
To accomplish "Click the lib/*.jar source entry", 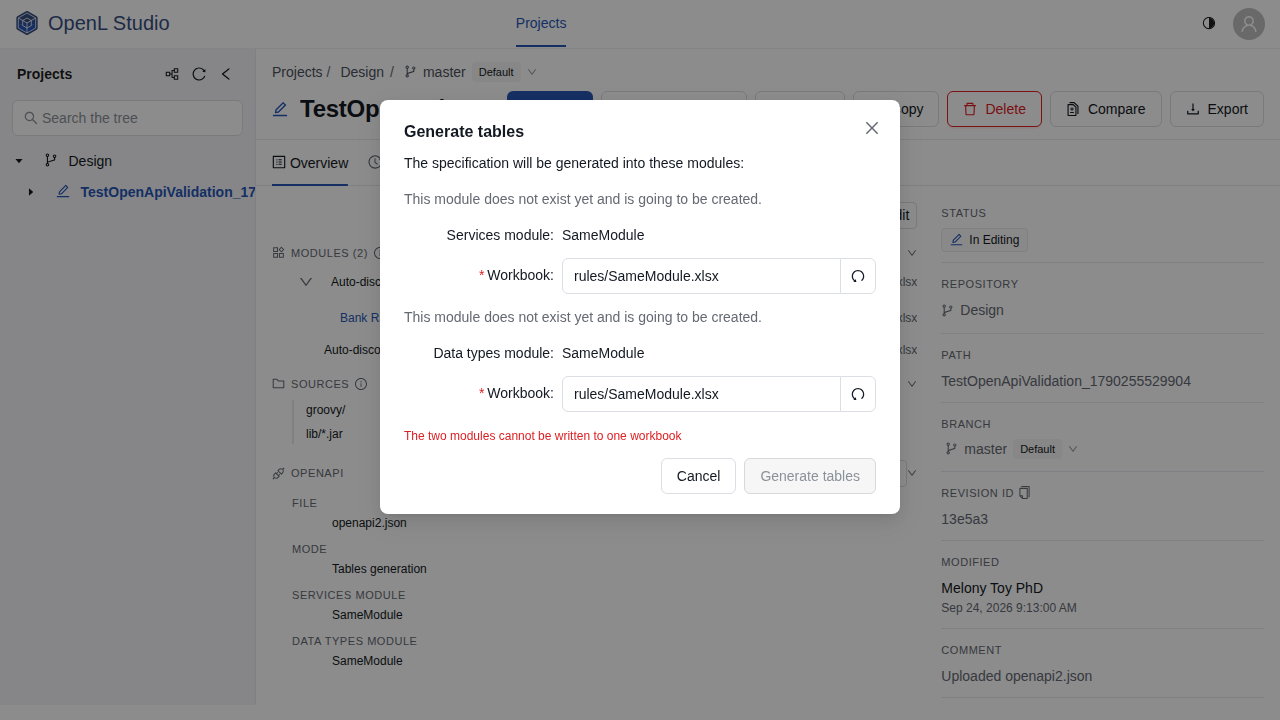I will pos(324,434).
